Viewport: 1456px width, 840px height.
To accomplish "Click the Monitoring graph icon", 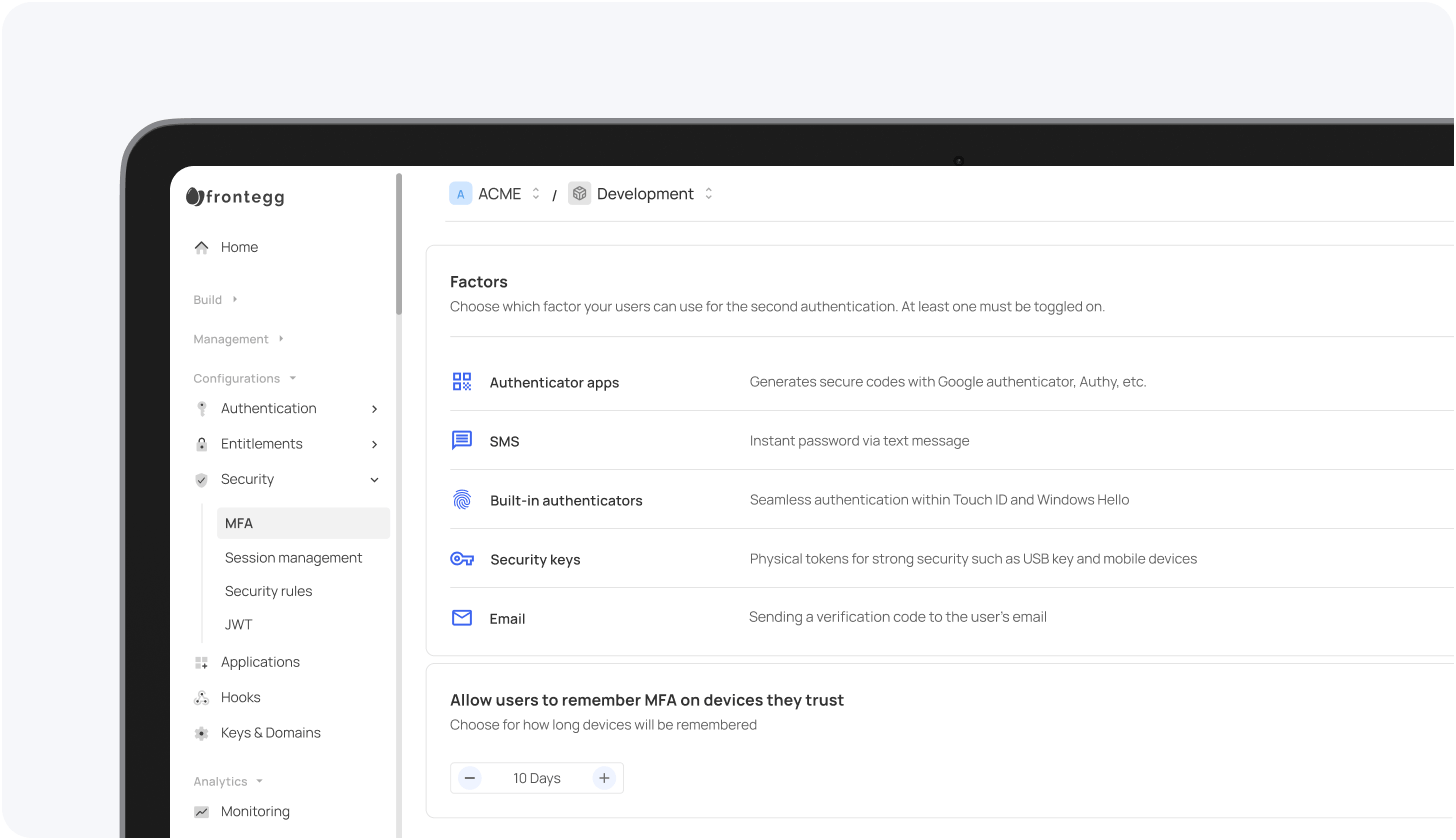I will [202, 811].
